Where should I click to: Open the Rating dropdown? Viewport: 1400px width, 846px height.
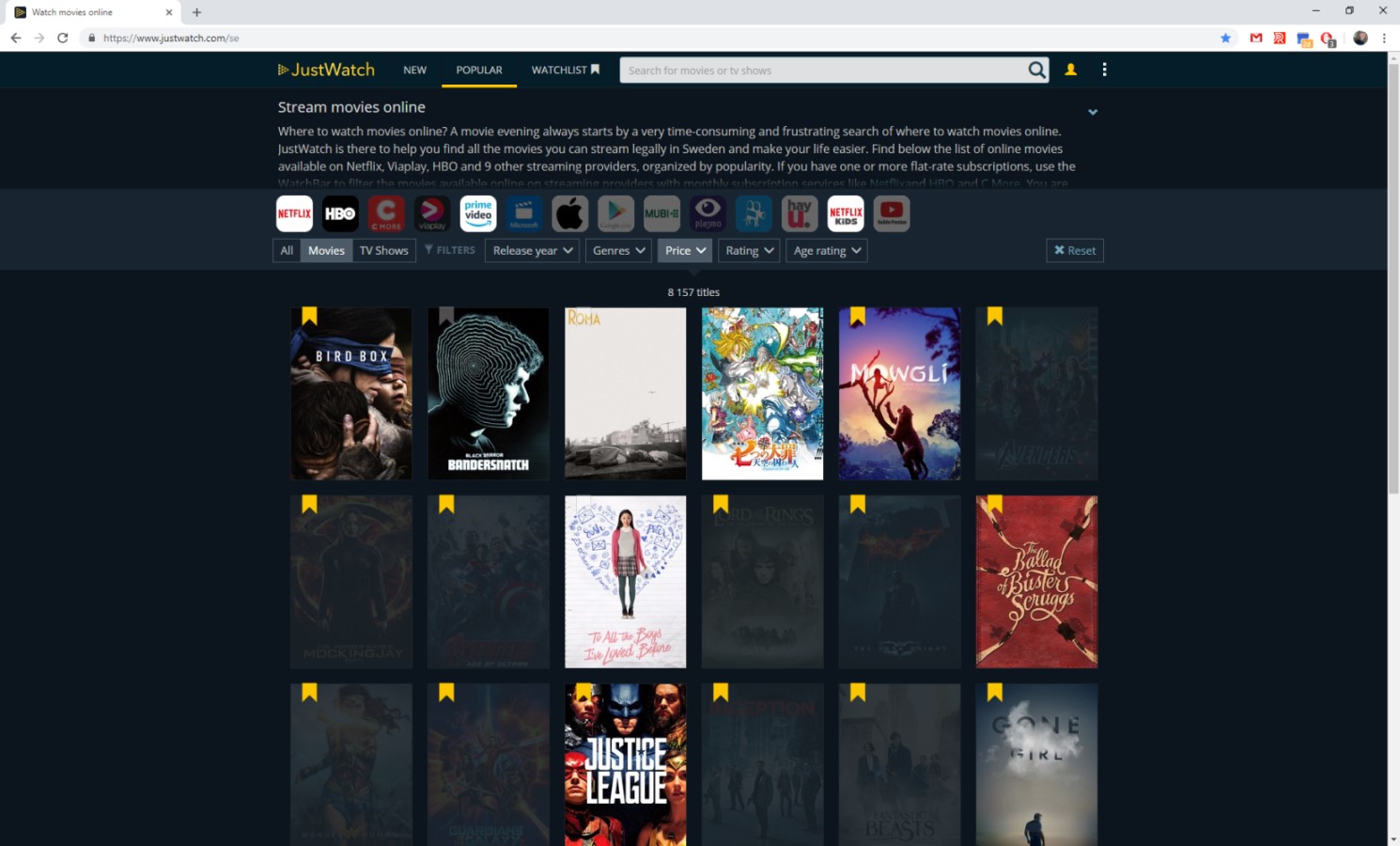point(749,251)
